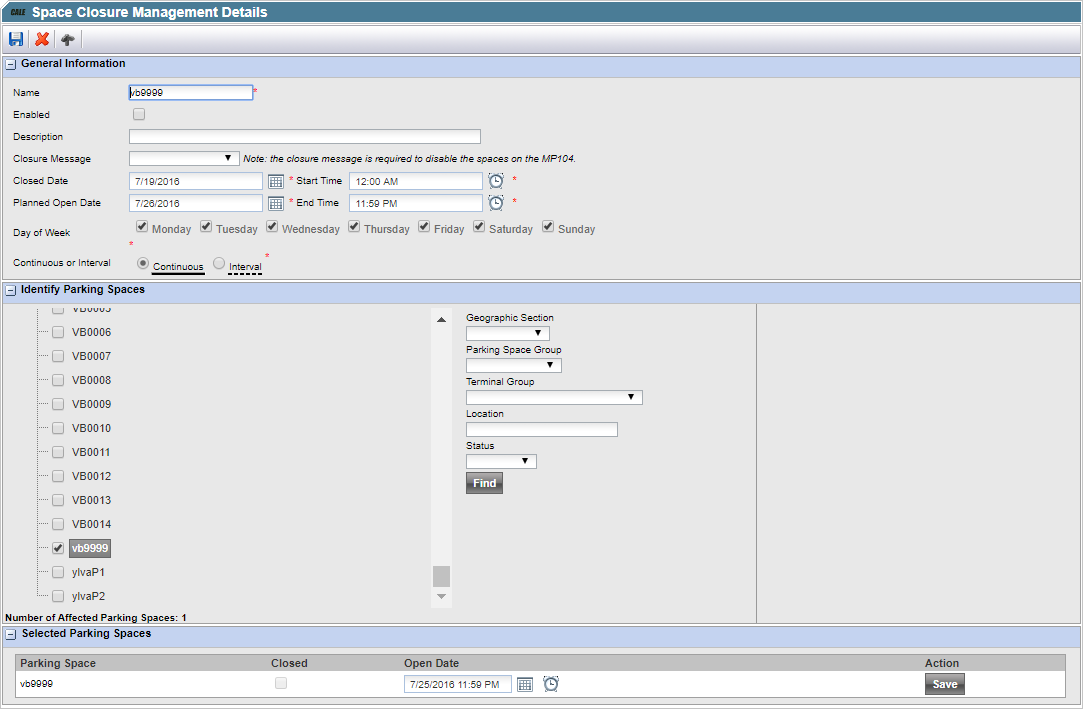1083x709 pixels.
Task: Select the Interval radio button
Action: coord(219,263)
